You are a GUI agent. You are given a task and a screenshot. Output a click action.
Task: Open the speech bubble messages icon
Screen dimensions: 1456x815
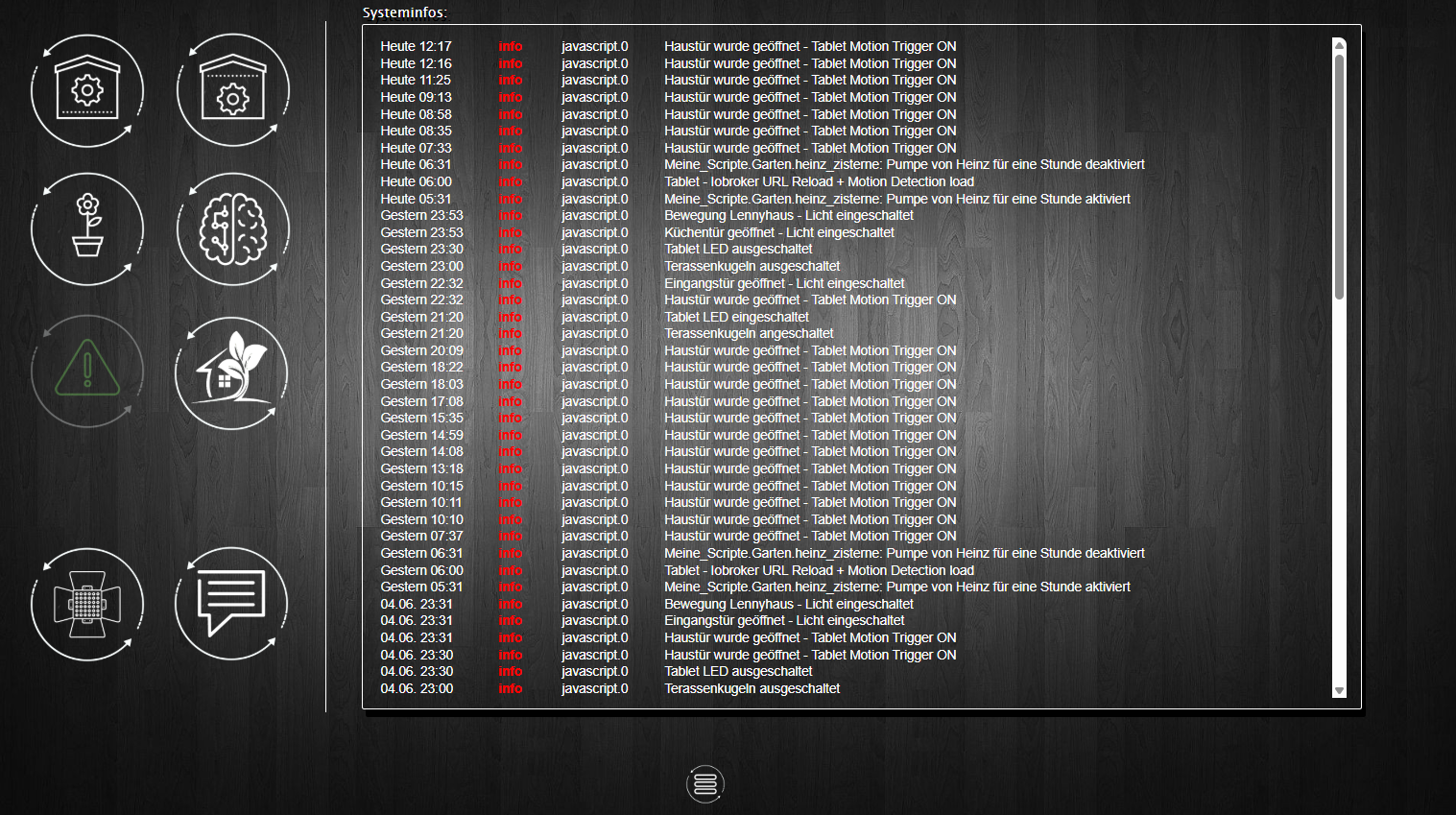[x=232, y=604]
